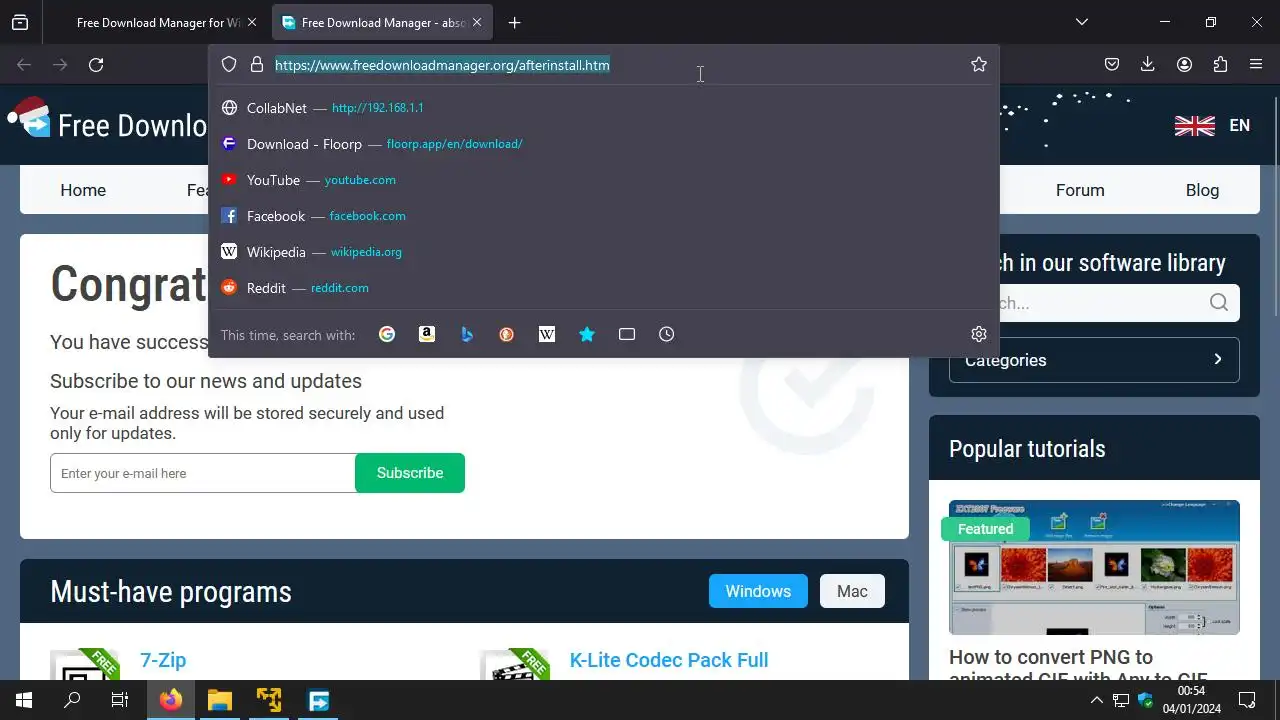Select the Reddit suggestion

pos(604,288)
